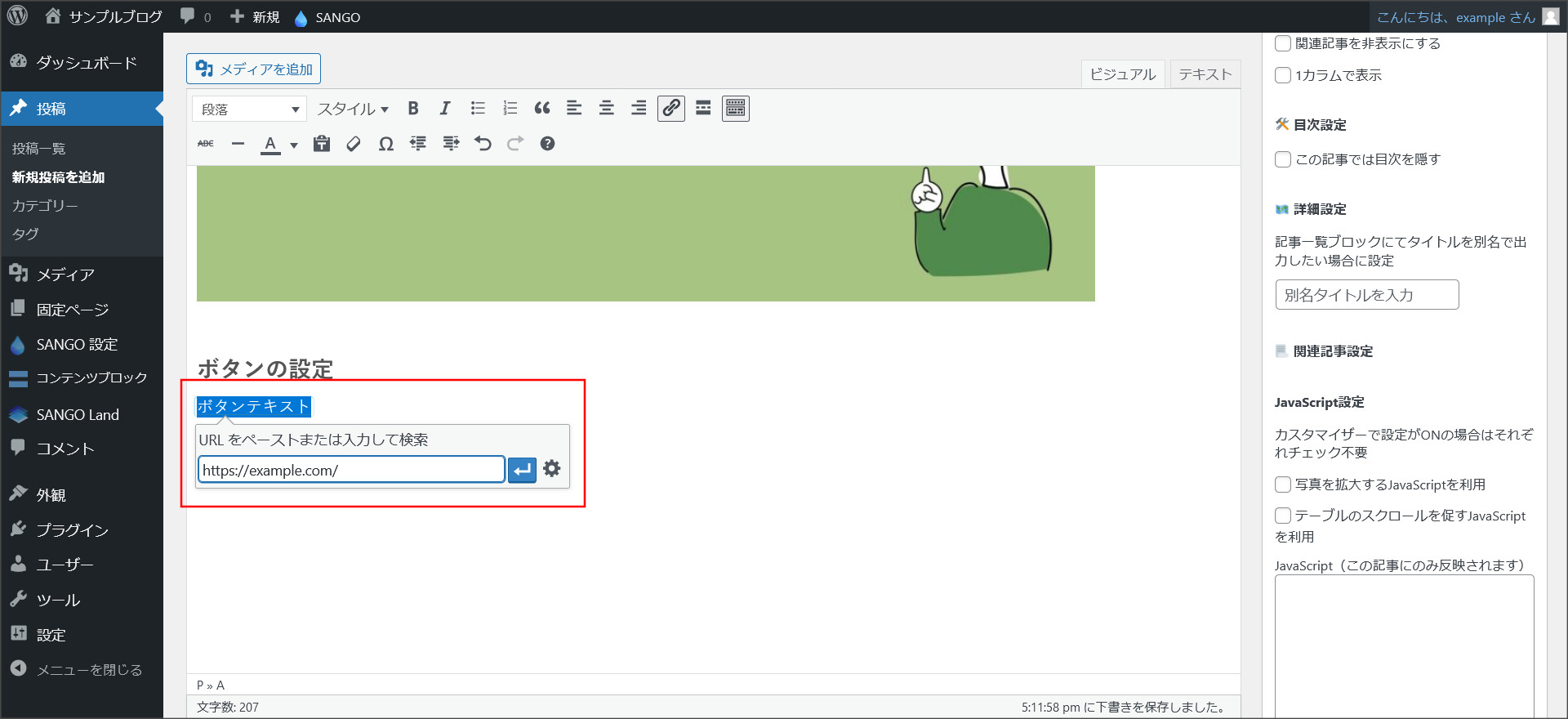Viewport: 1568px width, 719px height.
Task: Click the insert/edit link icon
Action: (x=671, y=109)
